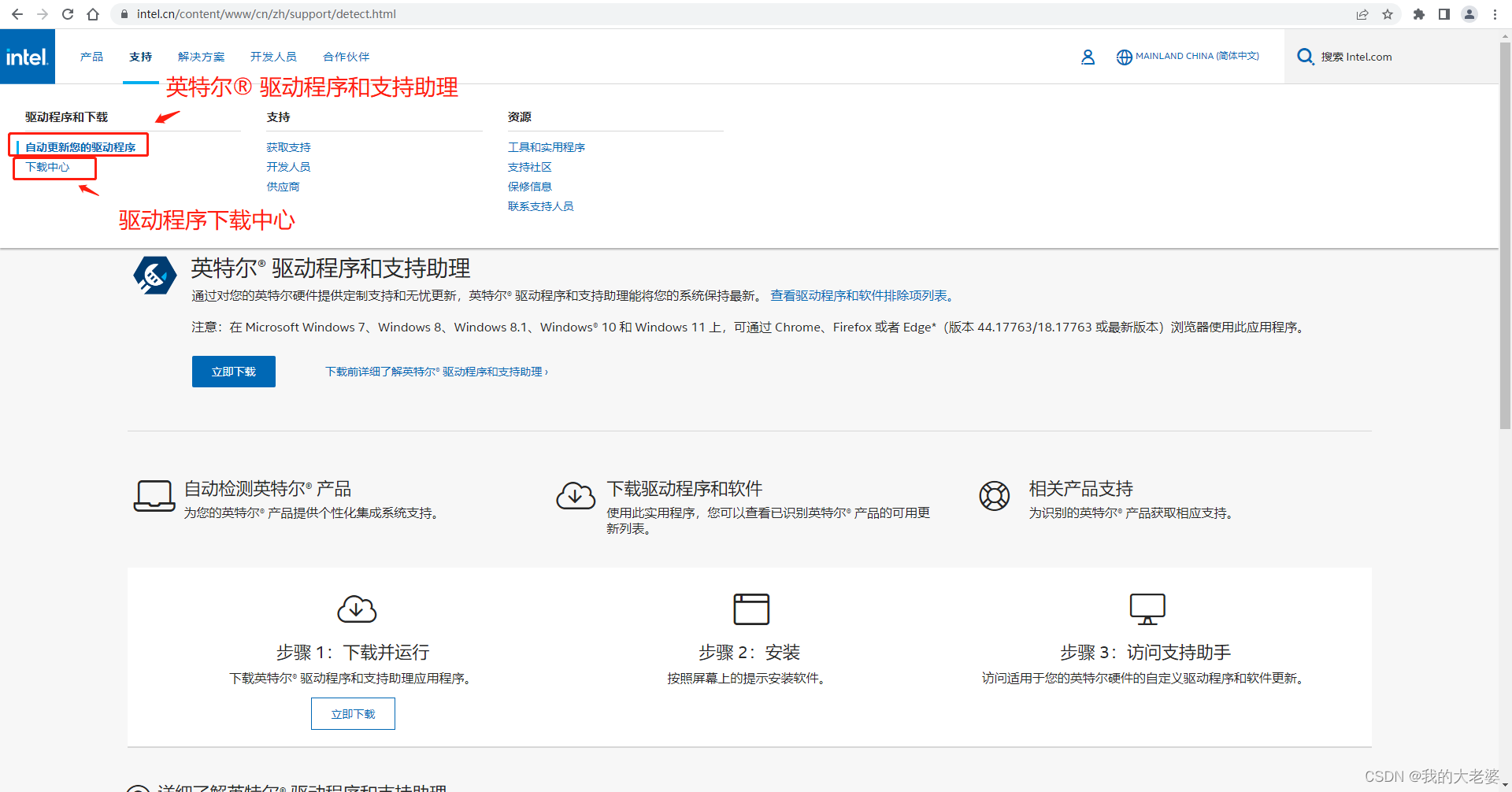
Task: Click the 供应商 link
Action: tap(283, 187)
